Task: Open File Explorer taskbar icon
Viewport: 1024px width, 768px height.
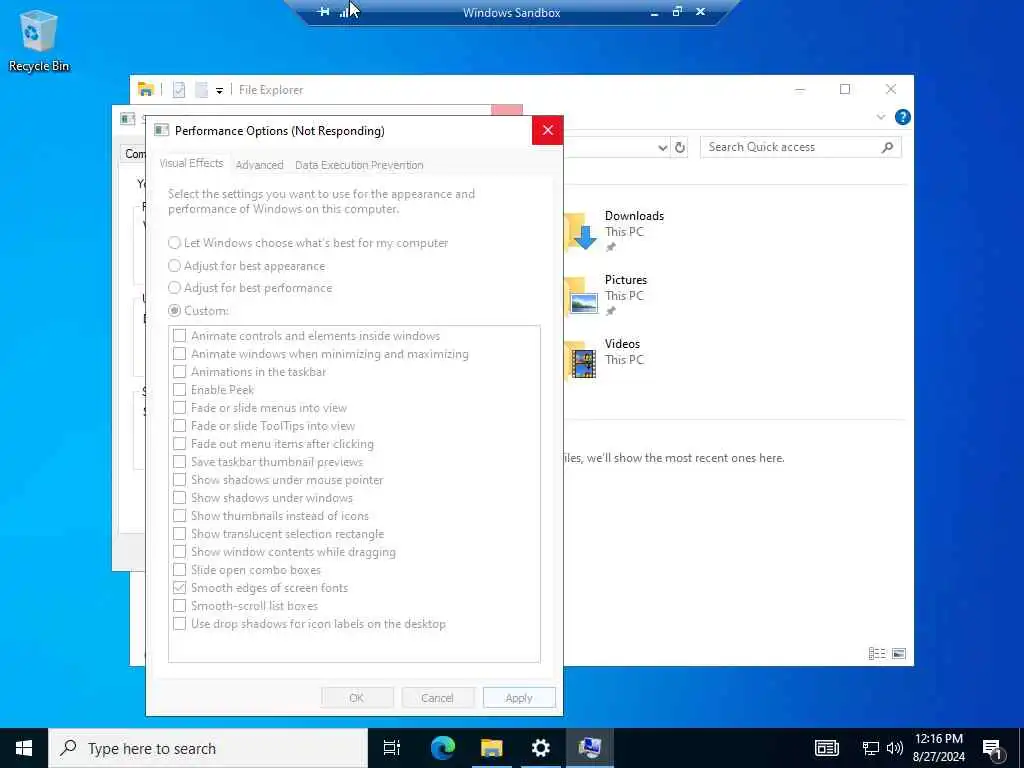Action: pyautogui.click(x=491, y=748)
